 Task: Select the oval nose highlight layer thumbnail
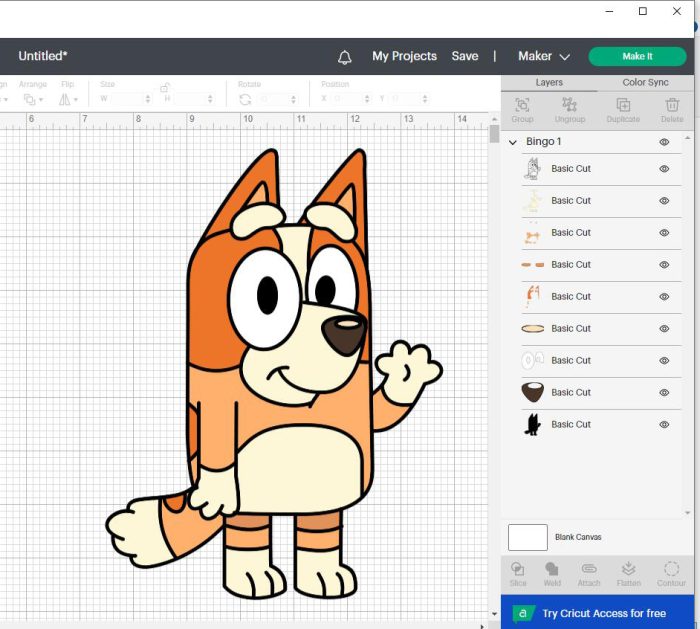533,329
